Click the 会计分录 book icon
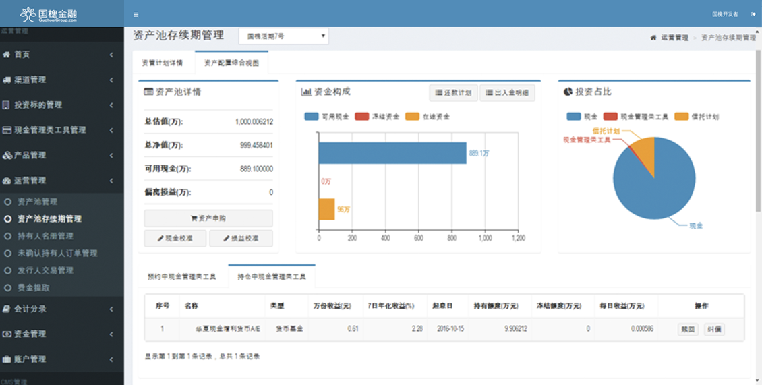 pos(6,309)
